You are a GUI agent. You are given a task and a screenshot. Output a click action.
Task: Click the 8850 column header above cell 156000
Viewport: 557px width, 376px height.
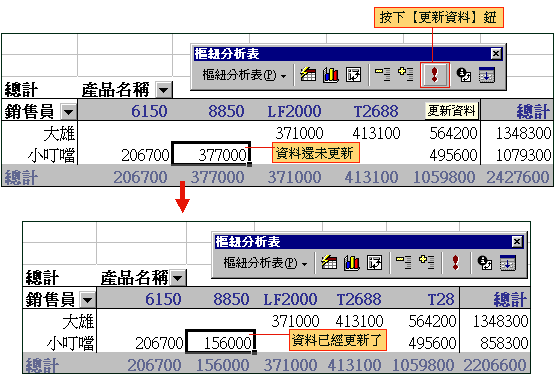231,299
